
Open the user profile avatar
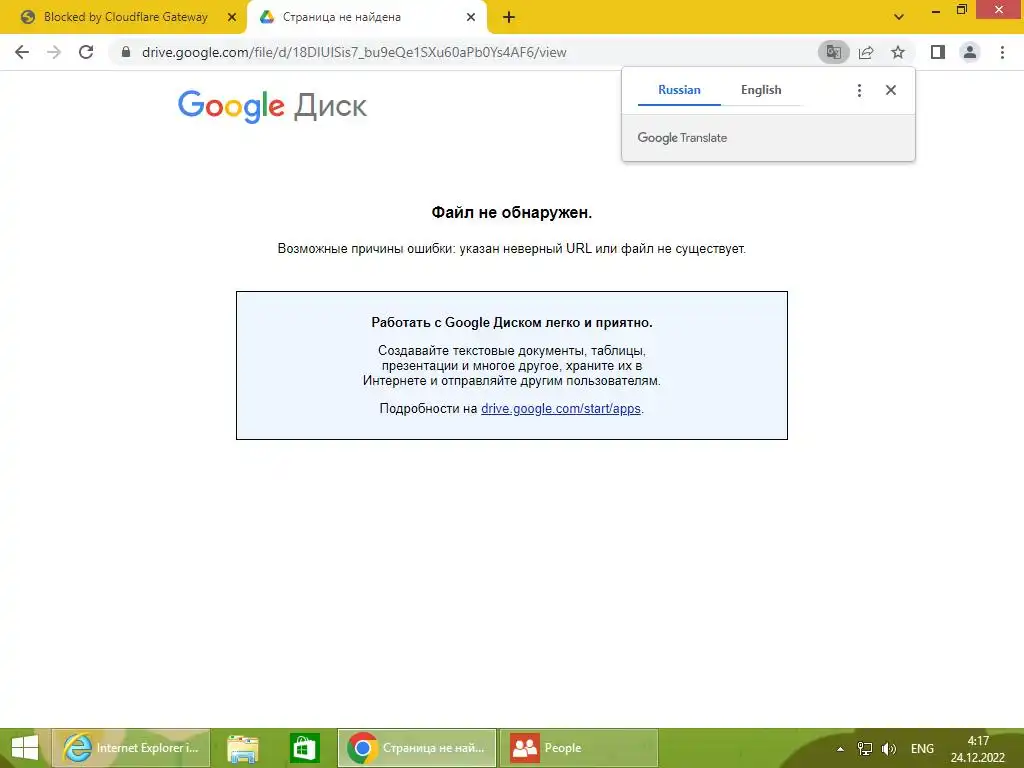(x=970, y=52)
